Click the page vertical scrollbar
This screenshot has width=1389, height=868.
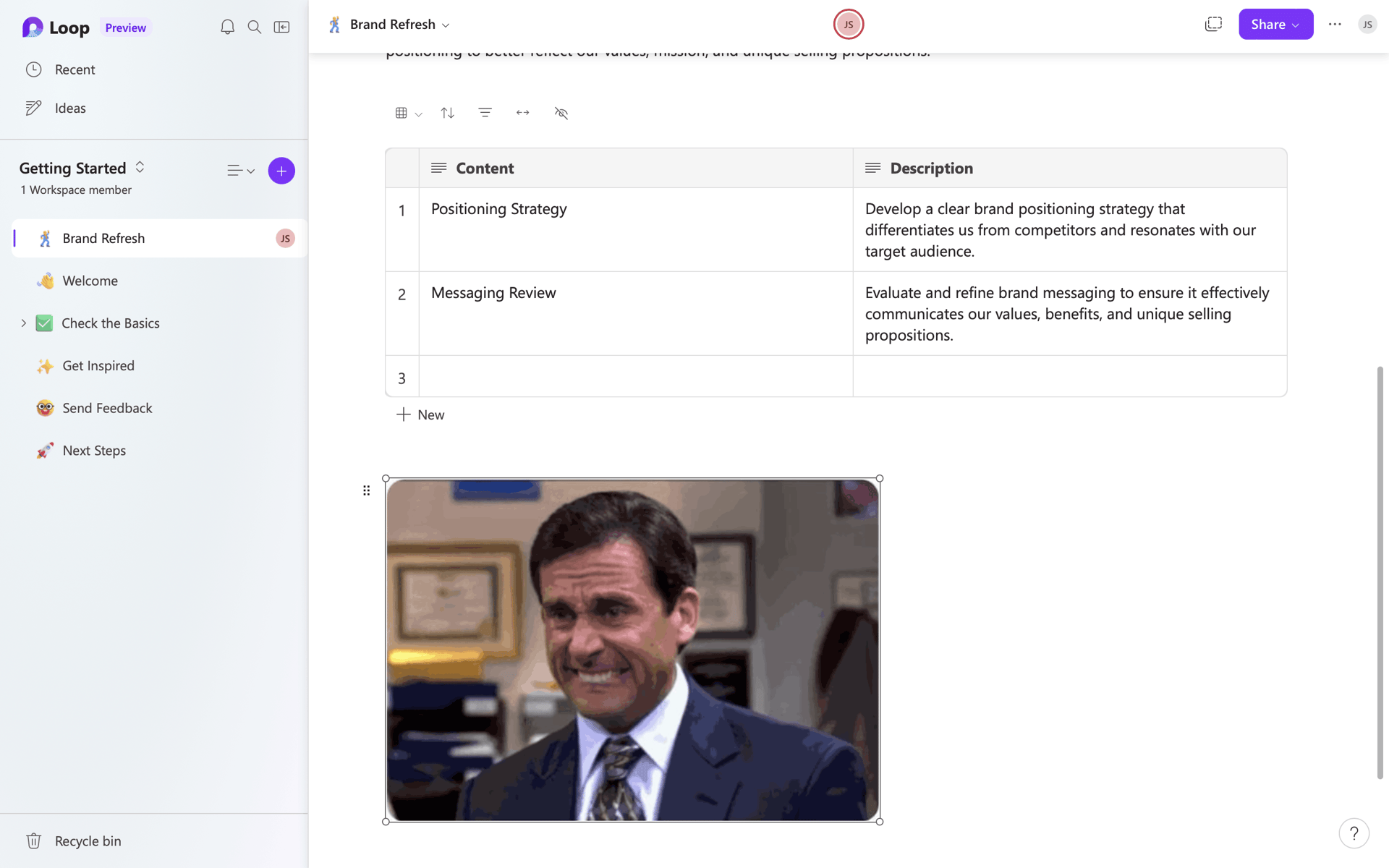(x=1380, y=573)
